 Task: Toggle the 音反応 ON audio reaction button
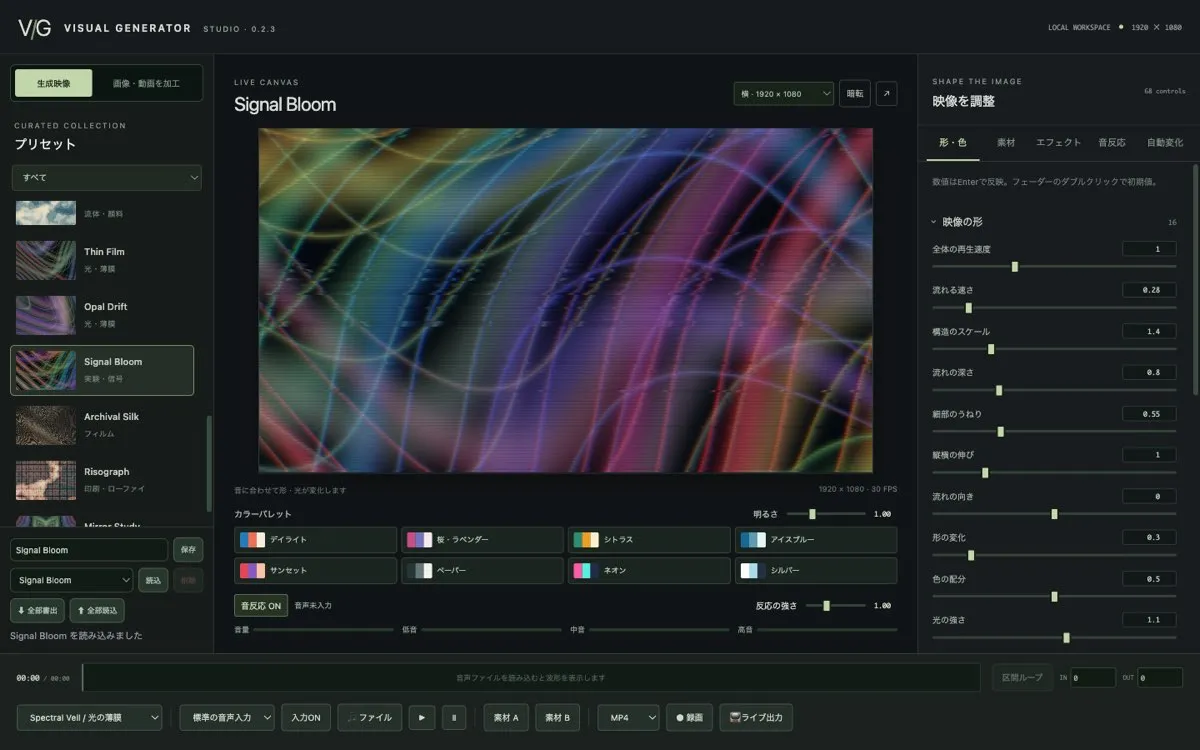(261, 605)
